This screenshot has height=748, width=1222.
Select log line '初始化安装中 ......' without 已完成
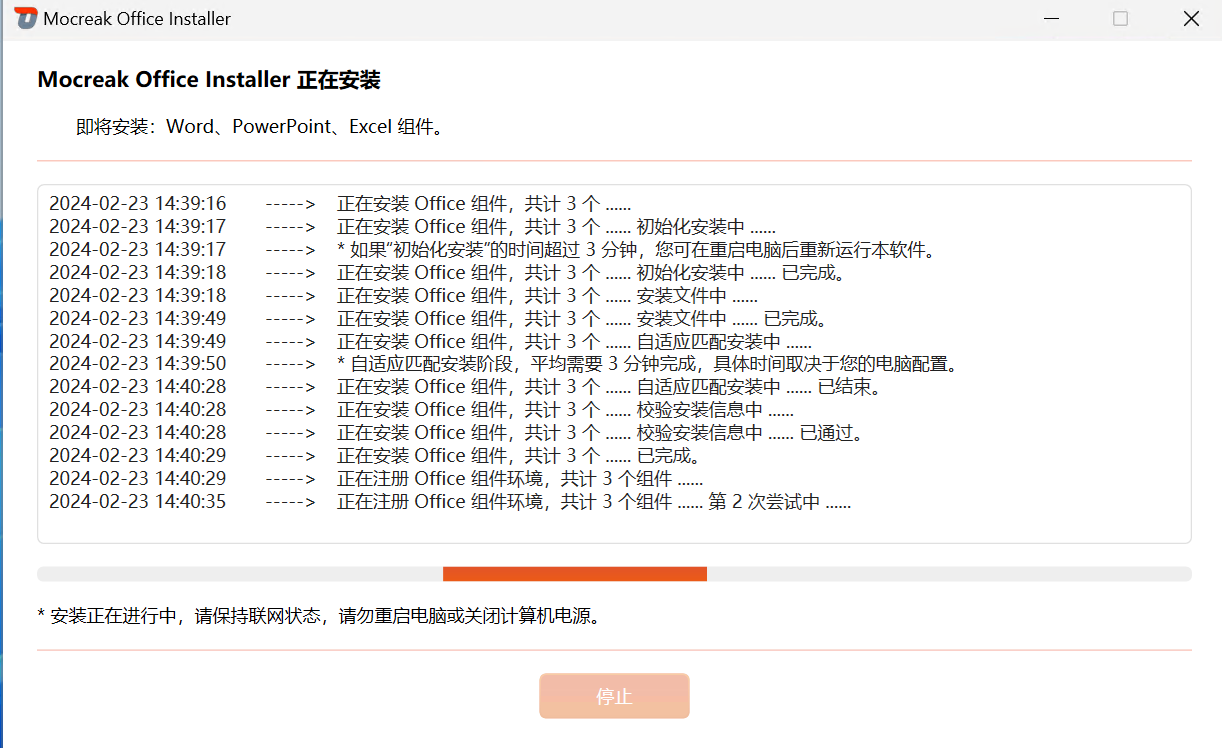pyautogui.click(x=412, y=227)
